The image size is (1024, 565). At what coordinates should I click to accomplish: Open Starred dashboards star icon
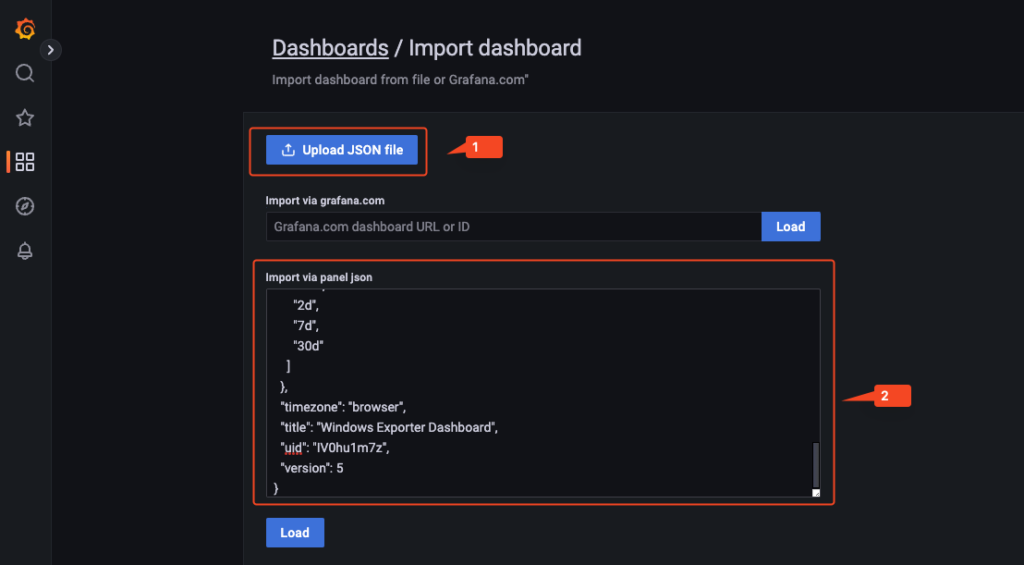pos(25,118)
